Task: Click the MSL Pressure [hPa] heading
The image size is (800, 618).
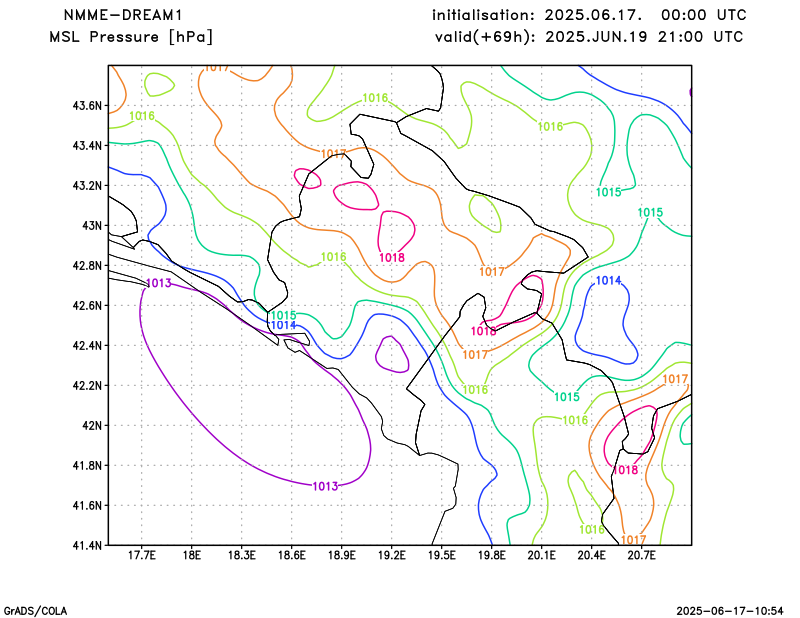Action: click(131, 37)
